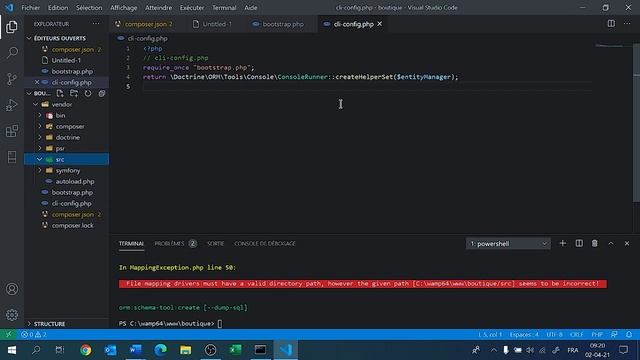Close cli-config.php in open editors list
640x360 pixels.
pos(37,82)
